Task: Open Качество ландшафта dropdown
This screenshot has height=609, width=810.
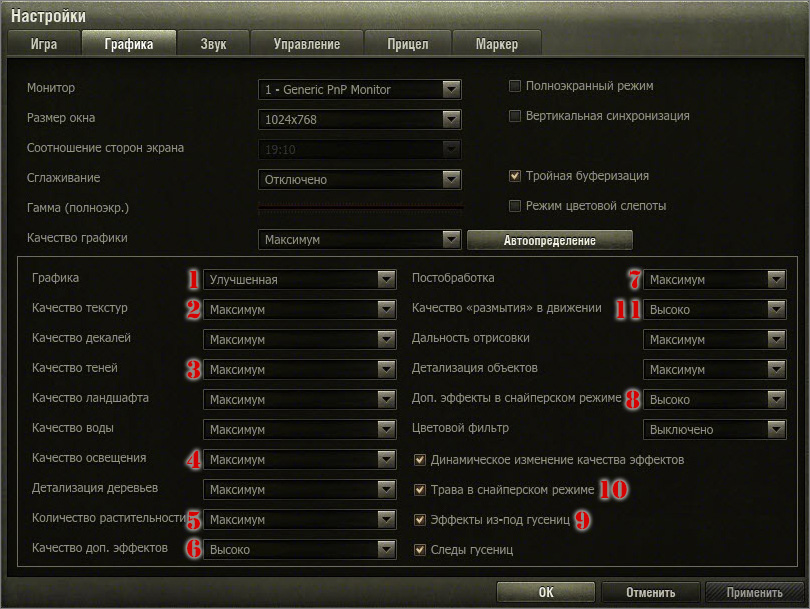Action: tap(300, 399)
